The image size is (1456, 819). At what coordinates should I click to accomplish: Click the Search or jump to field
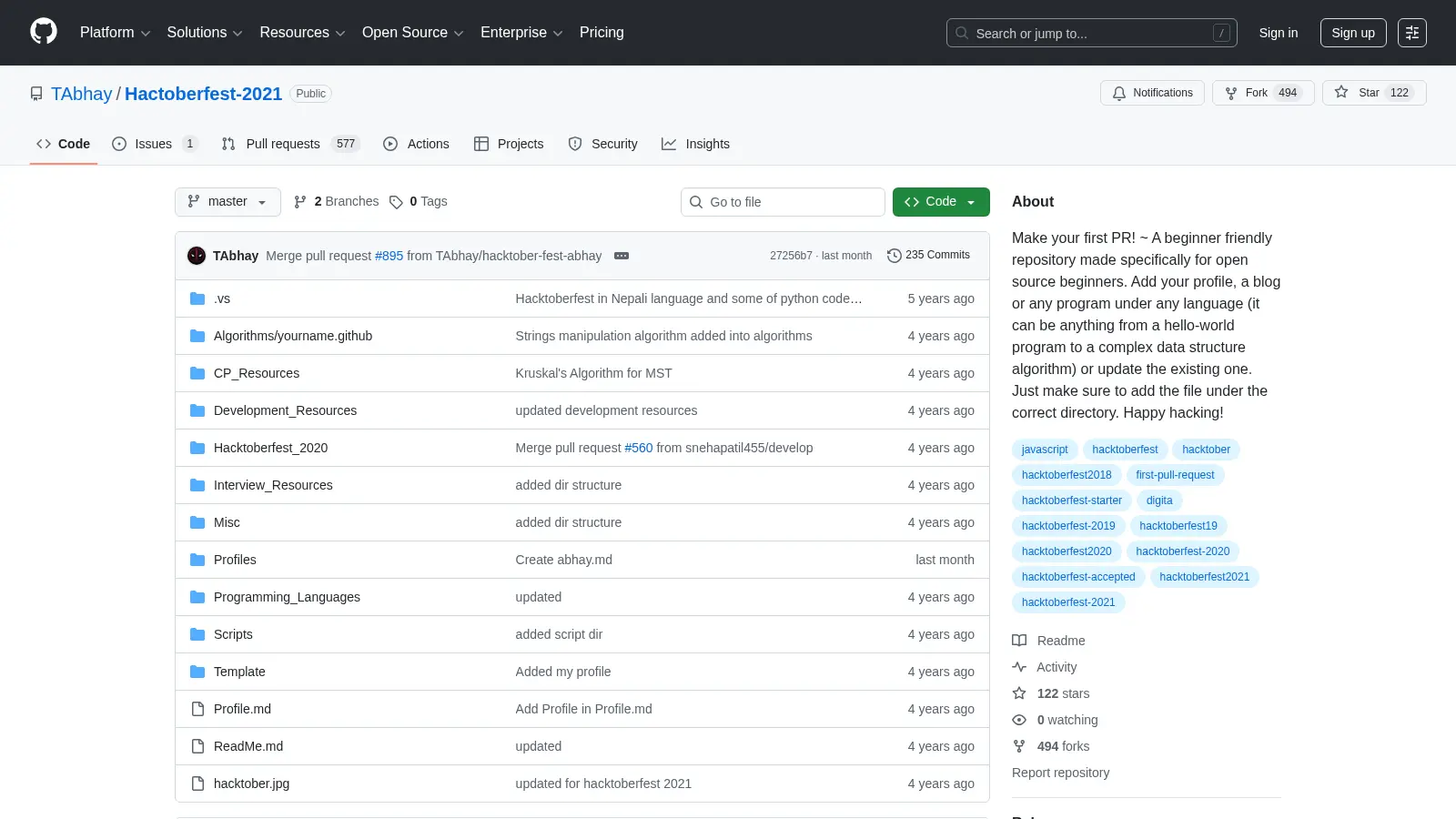(1092, 33)
